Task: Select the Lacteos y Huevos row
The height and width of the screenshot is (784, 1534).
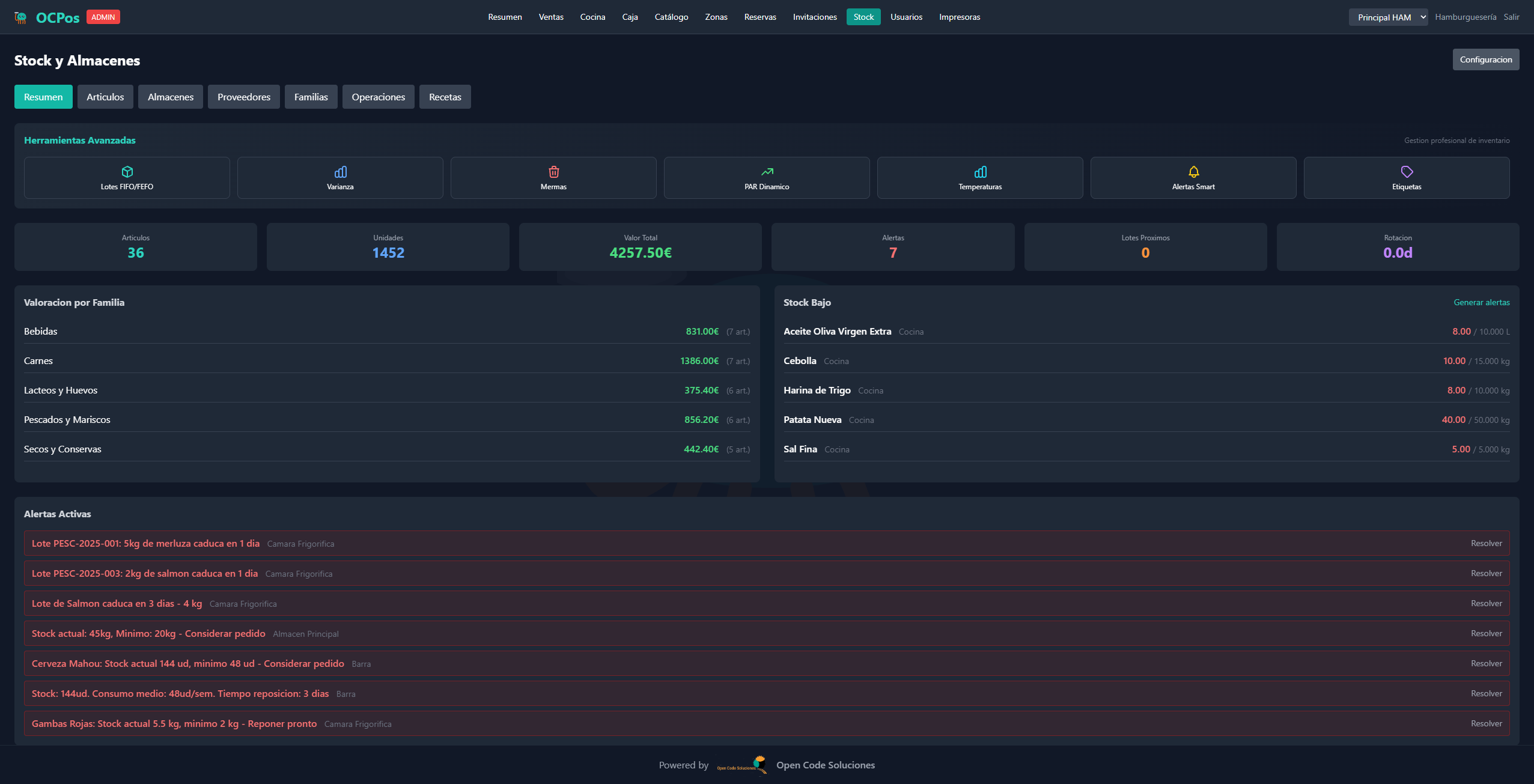Action: click(387, 390)
